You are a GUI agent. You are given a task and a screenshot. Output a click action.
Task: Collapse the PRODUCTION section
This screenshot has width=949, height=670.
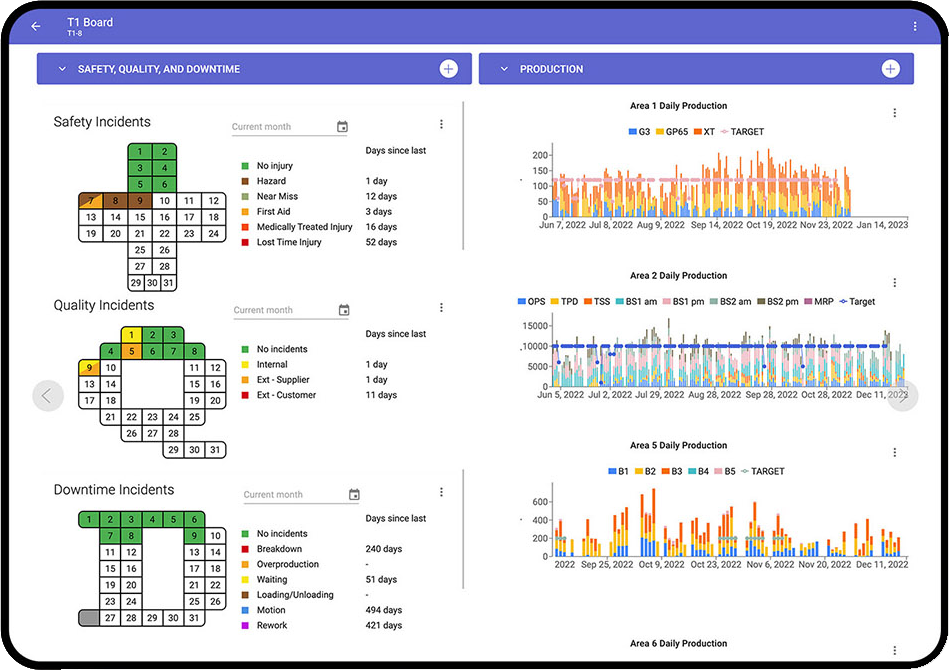click(505, 68)
